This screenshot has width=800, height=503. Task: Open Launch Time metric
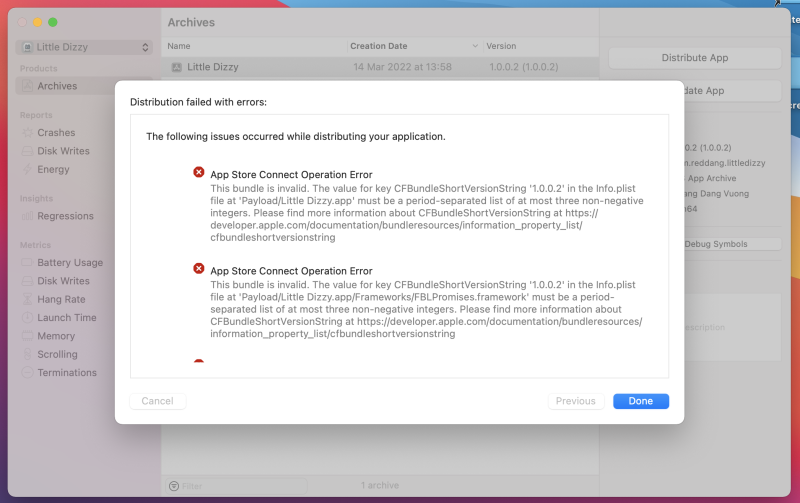point(67,318)
